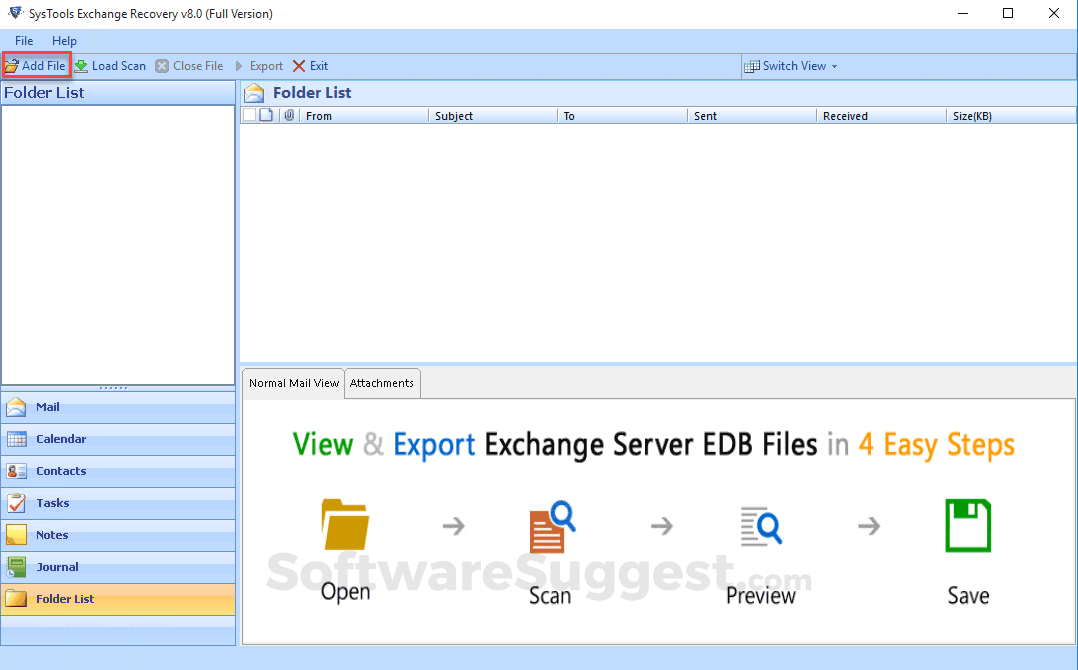Select Contacts in the navigation pane
The image size is (1078, 670).
[x=118, y=471]
